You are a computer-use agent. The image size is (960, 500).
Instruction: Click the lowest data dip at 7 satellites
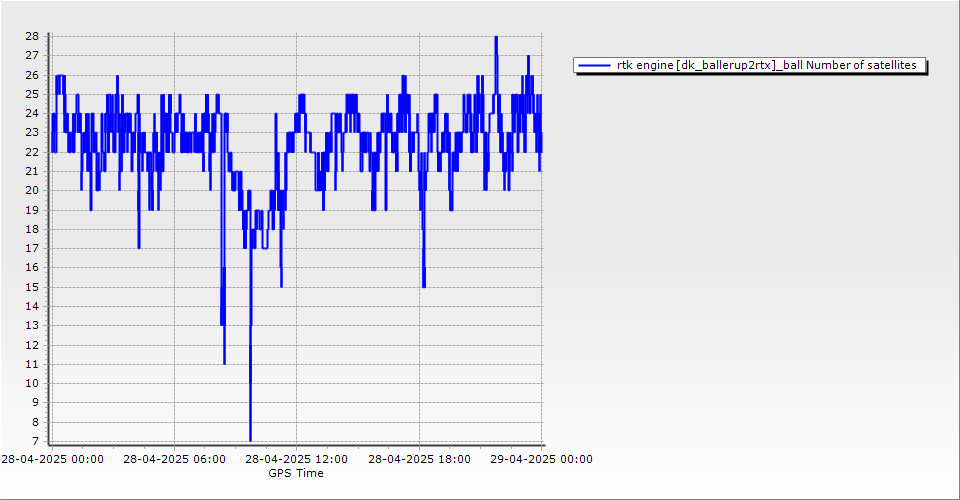click(250, 440)
